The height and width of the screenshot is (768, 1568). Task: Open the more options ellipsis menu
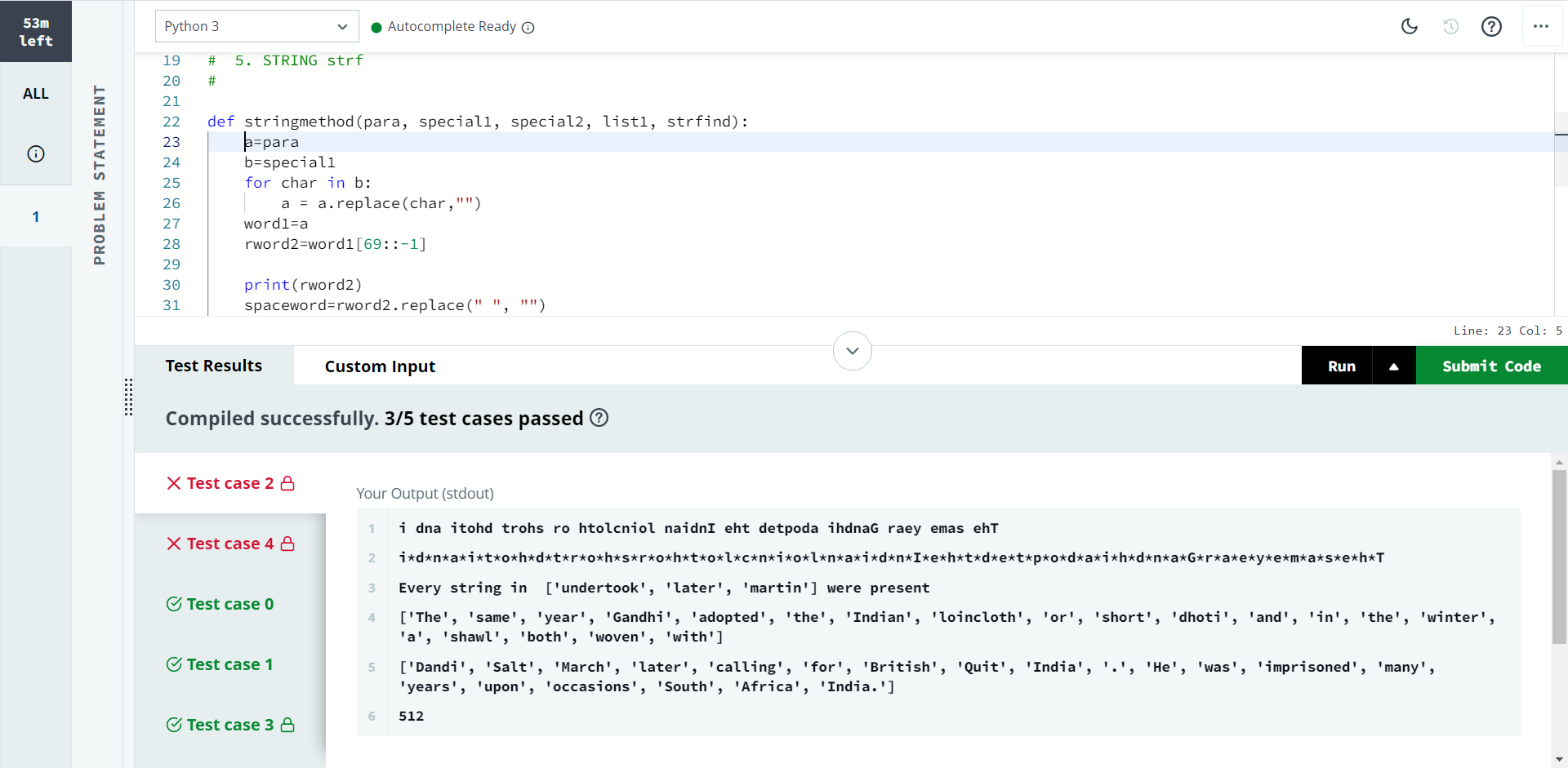click(x=1542, y=26)
